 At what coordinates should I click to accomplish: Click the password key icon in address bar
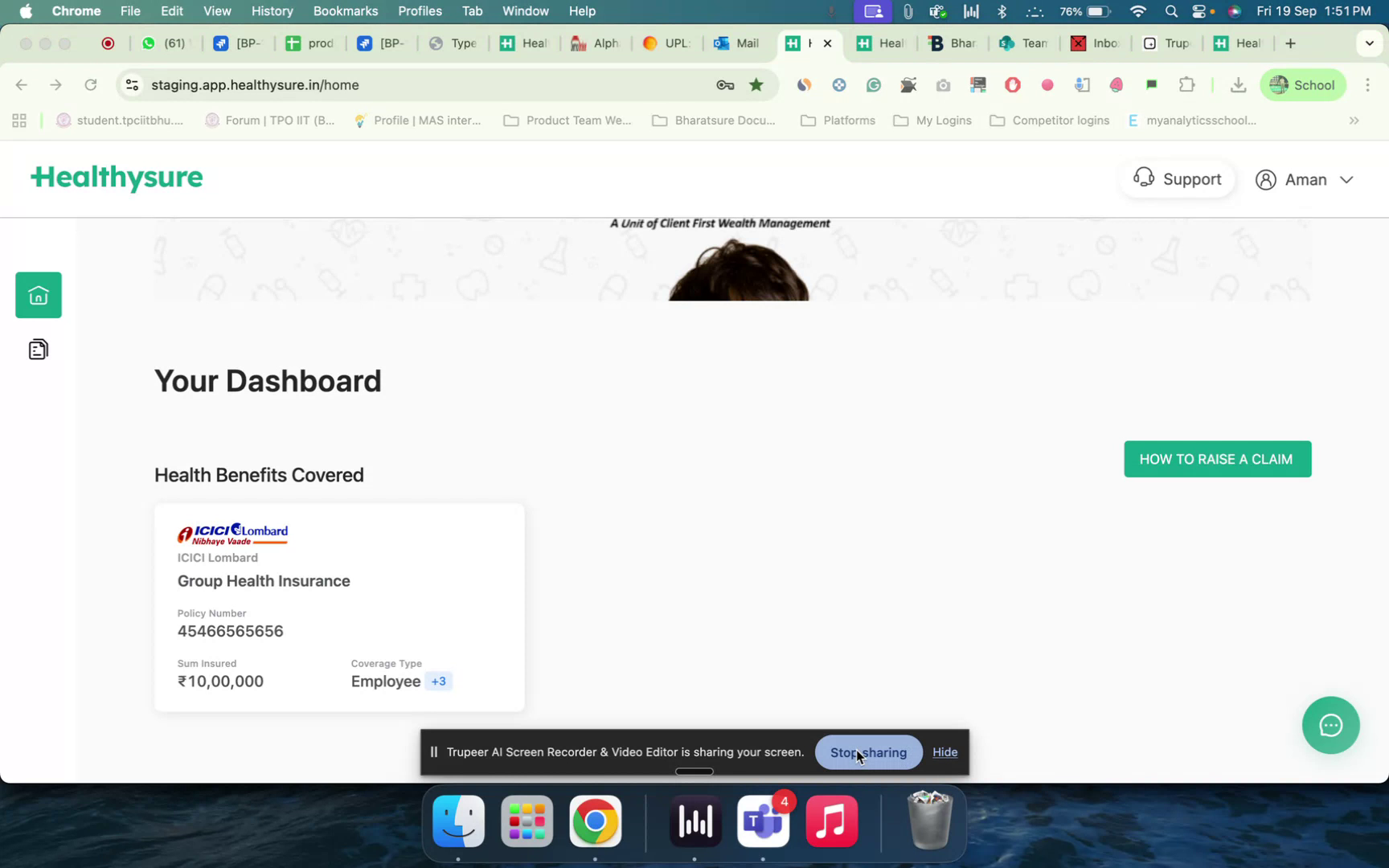pyautogui.click(x=724, y=84)
